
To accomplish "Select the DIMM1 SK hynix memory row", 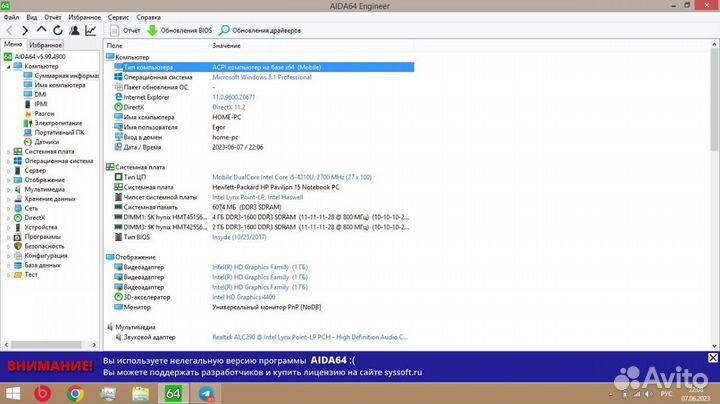I will (x=262, y=217).
